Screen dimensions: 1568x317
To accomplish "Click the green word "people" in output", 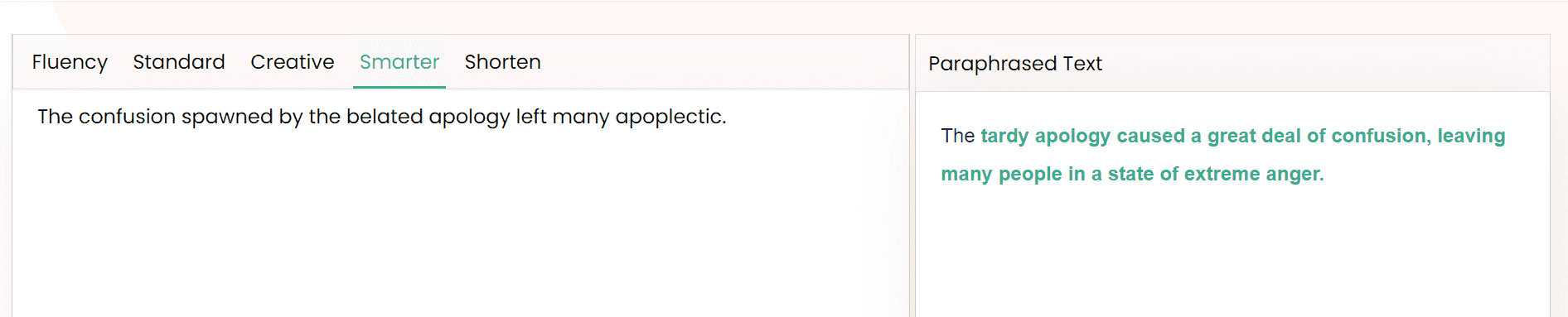I will (x=1030, y=175).
